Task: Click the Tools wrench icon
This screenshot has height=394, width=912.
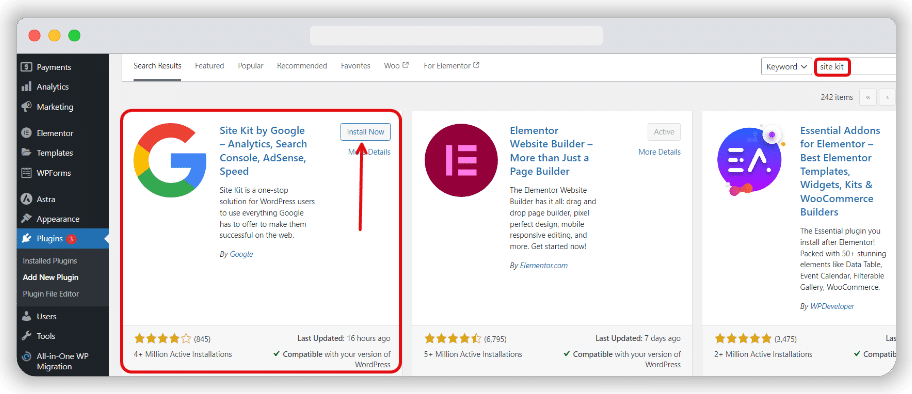Action: point(26,336)
